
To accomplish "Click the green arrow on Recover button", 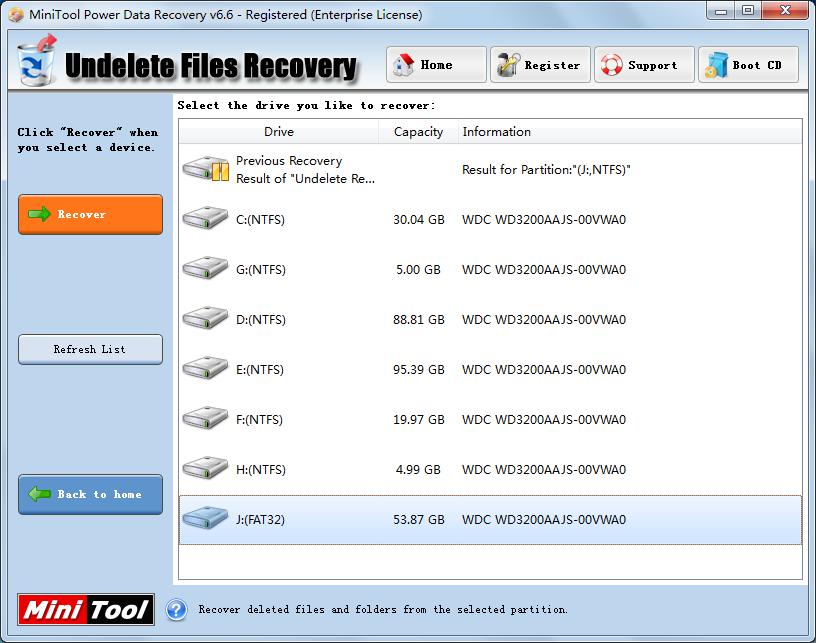I will (x=39, y=214).
